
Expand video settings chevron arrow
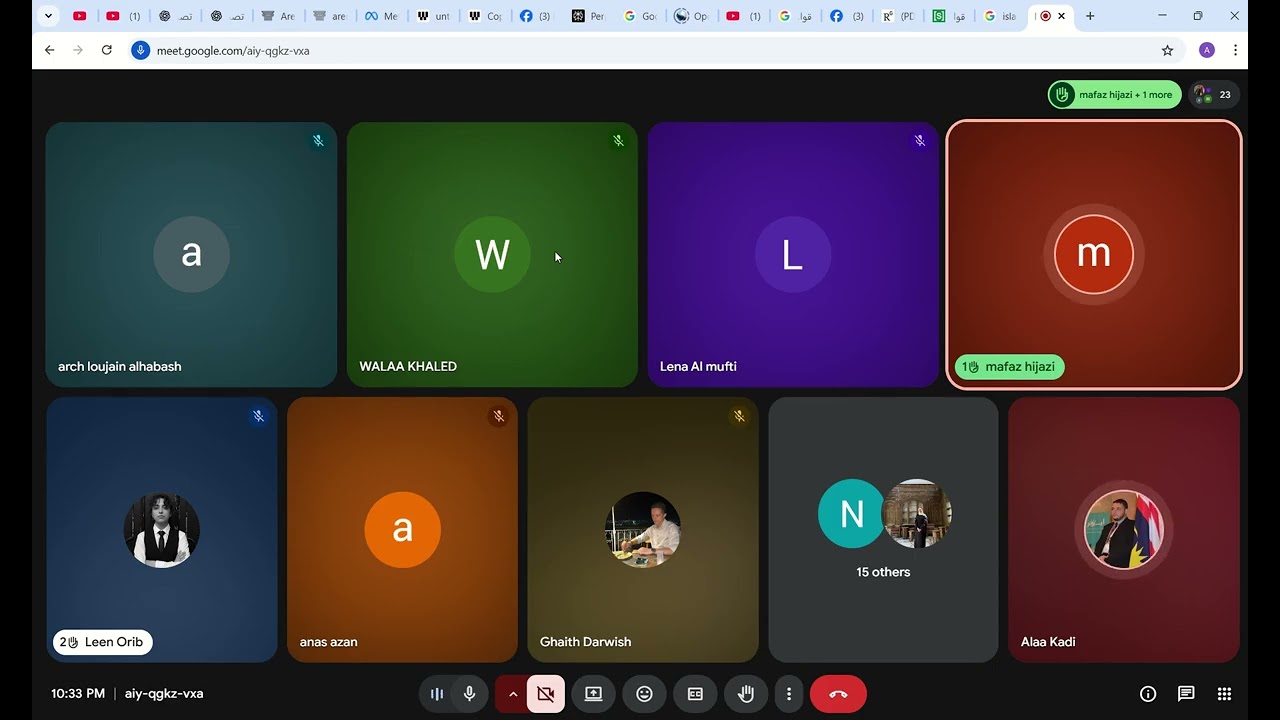pos(512,694)
